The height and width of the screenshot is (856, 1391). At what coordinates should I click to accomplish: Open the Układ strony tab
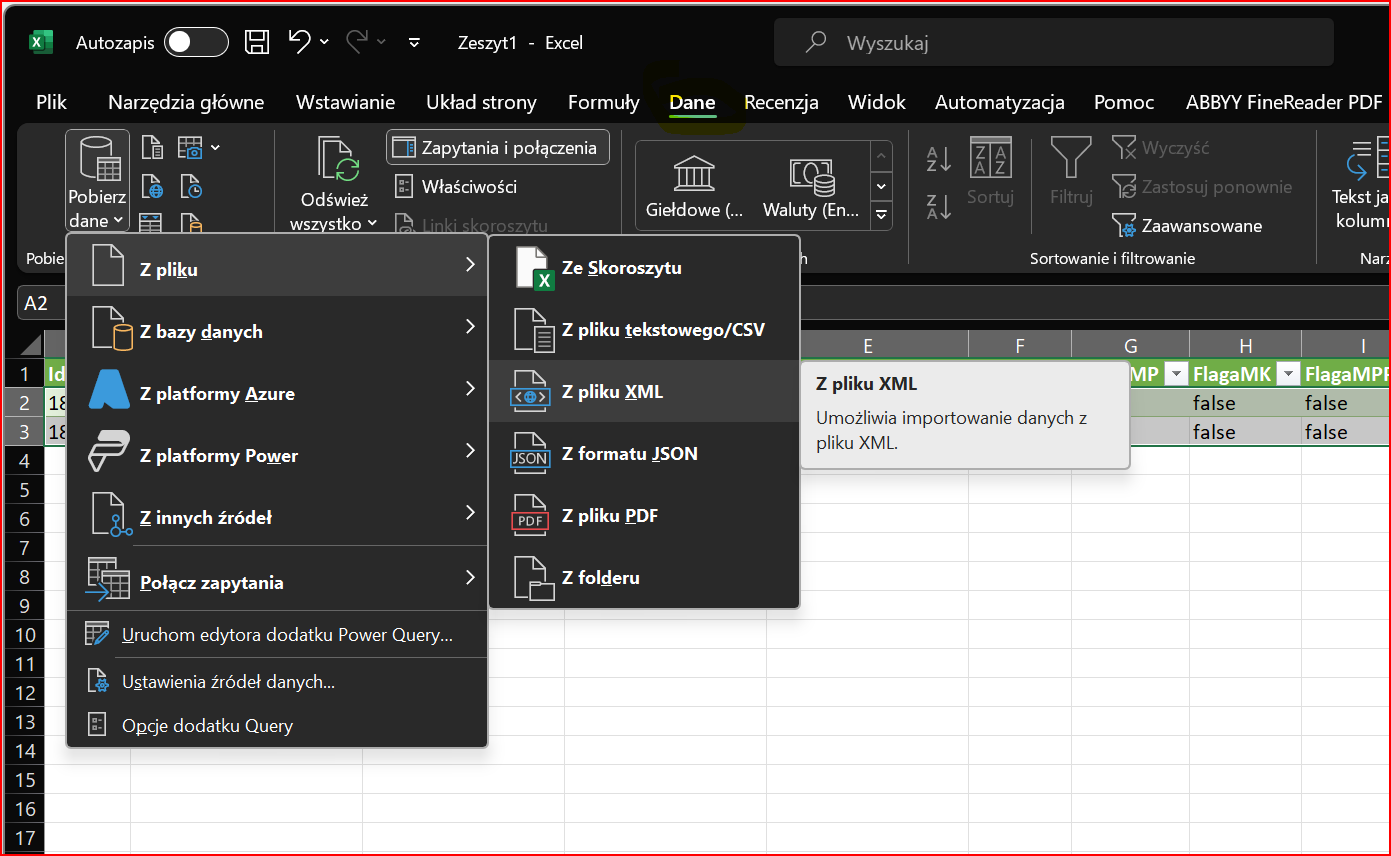click(481, 102)
